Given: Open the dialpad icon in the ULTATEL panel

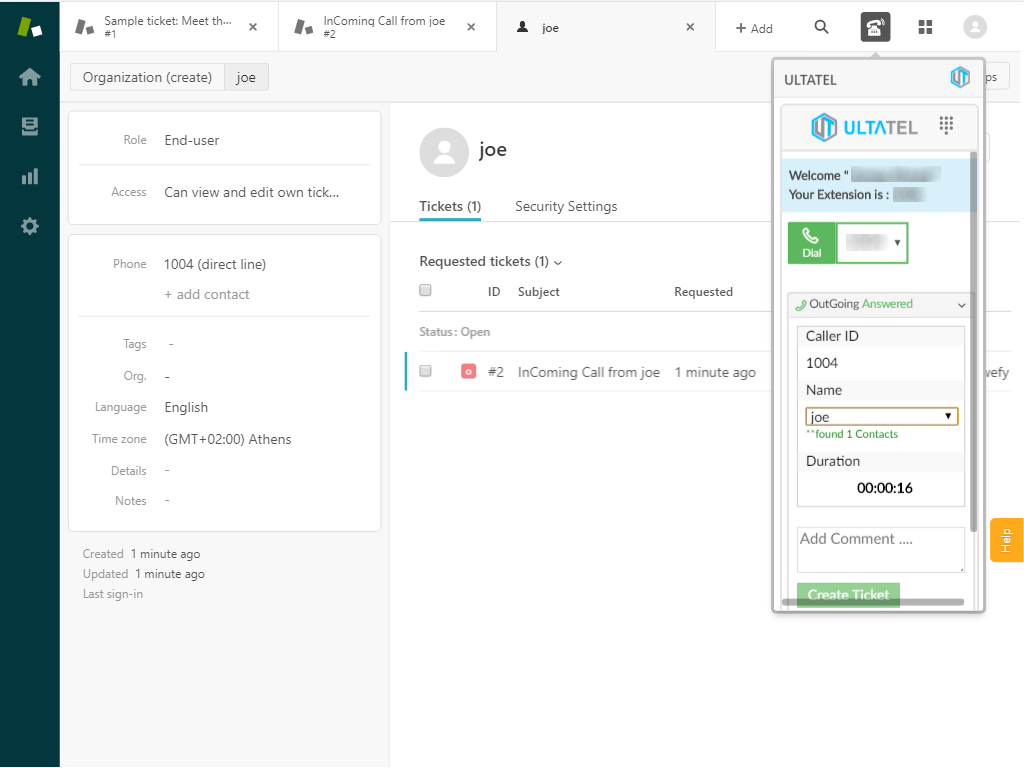Looking at the screenshot, I should click(945, 123).
